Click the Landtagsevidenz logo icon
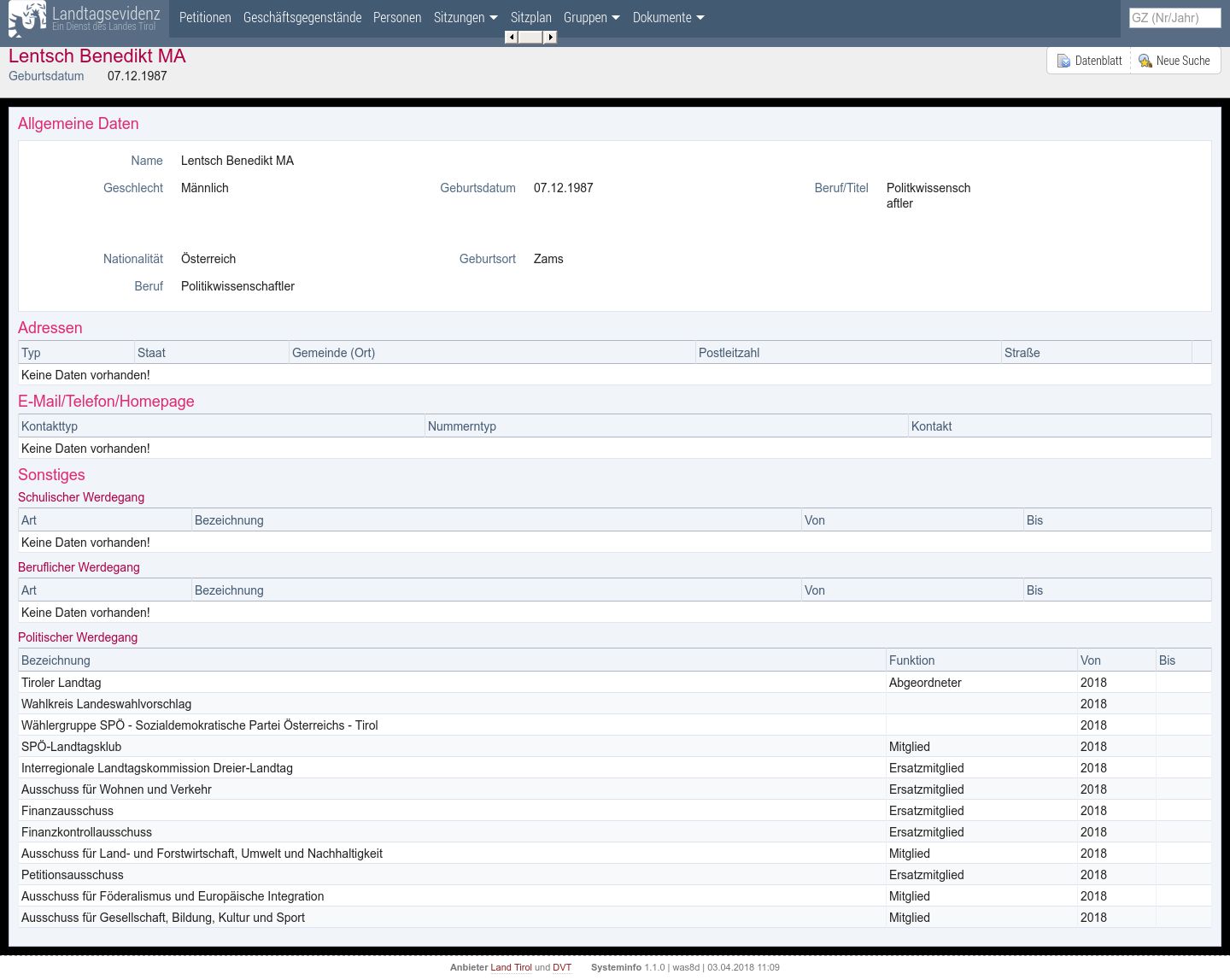The width and height of the screenshot is (1230, 980). point(27,19)
